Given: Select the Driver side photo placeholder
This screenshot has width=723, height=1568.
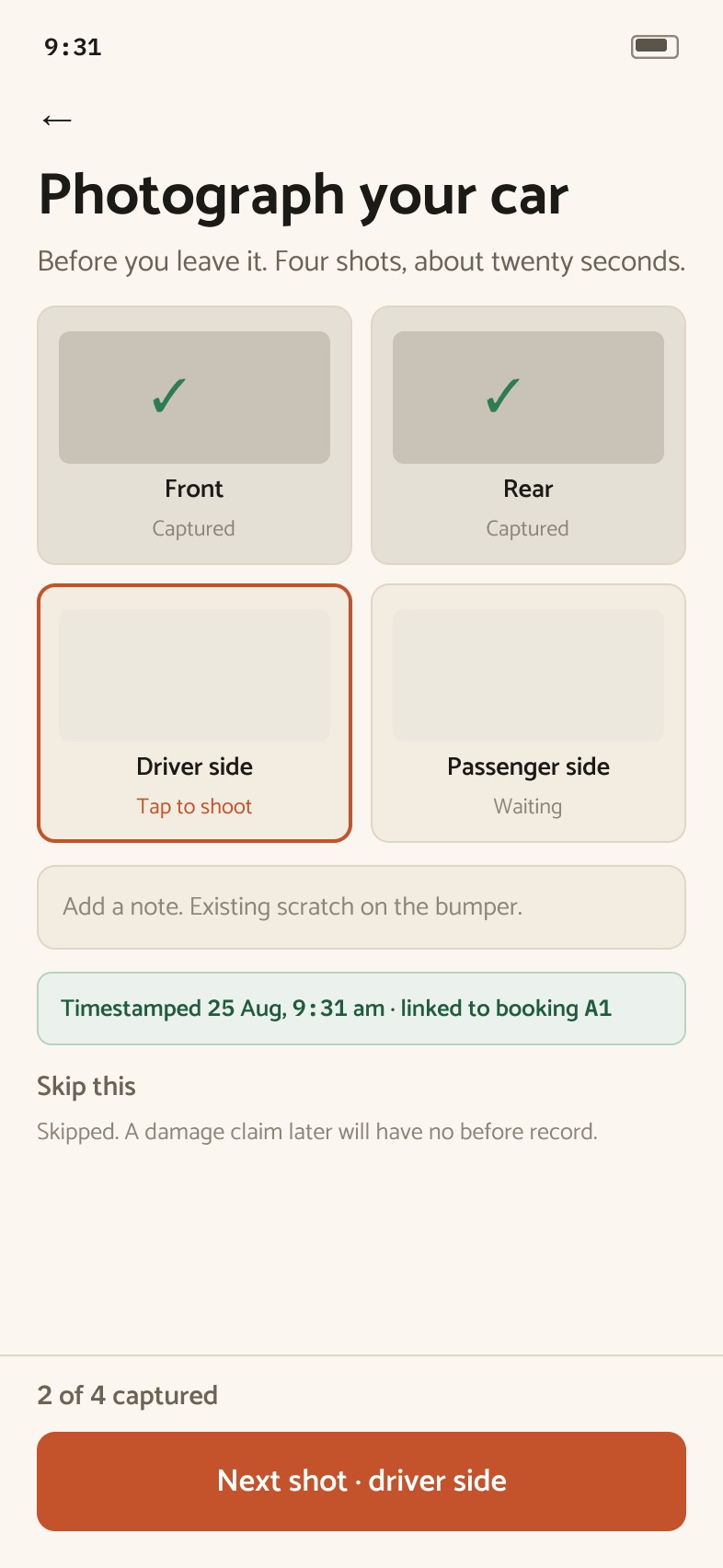Looking at the screenshot, I should 194,675.
